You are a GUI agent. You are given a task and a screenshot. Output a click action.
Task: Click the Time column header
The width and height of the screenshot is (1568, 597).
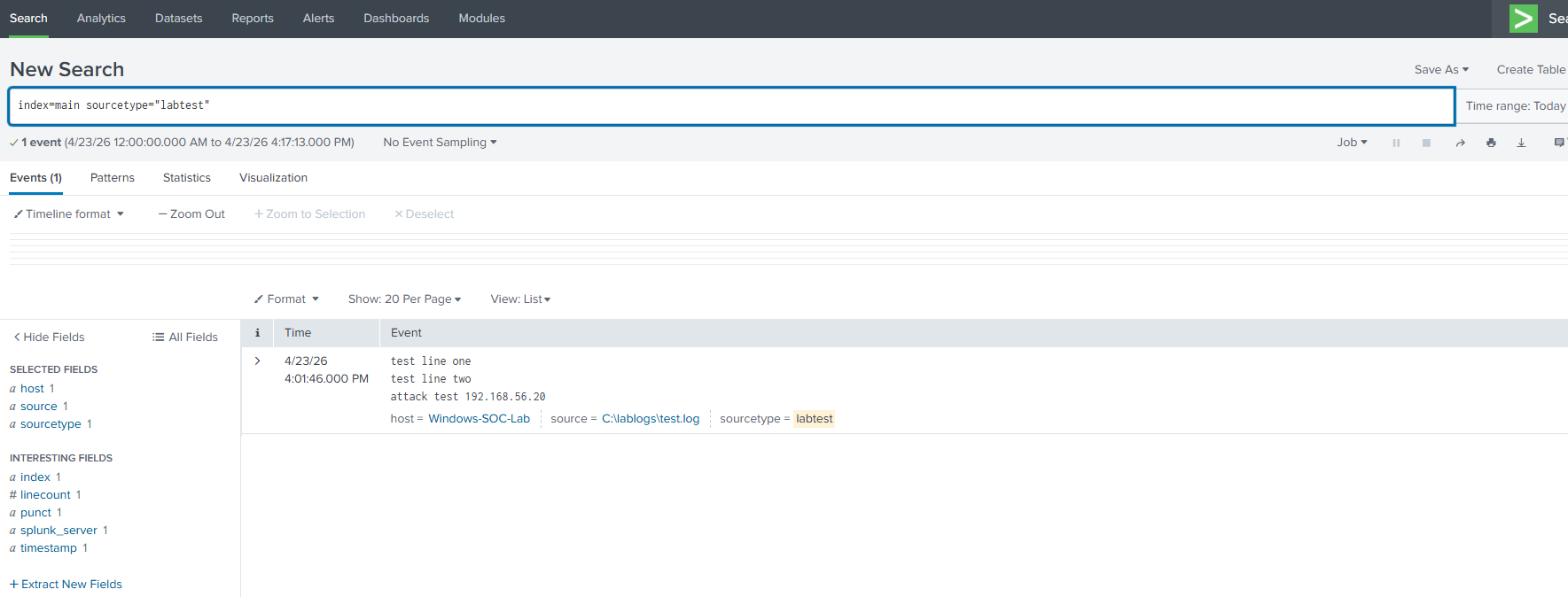tap(298, 333)
